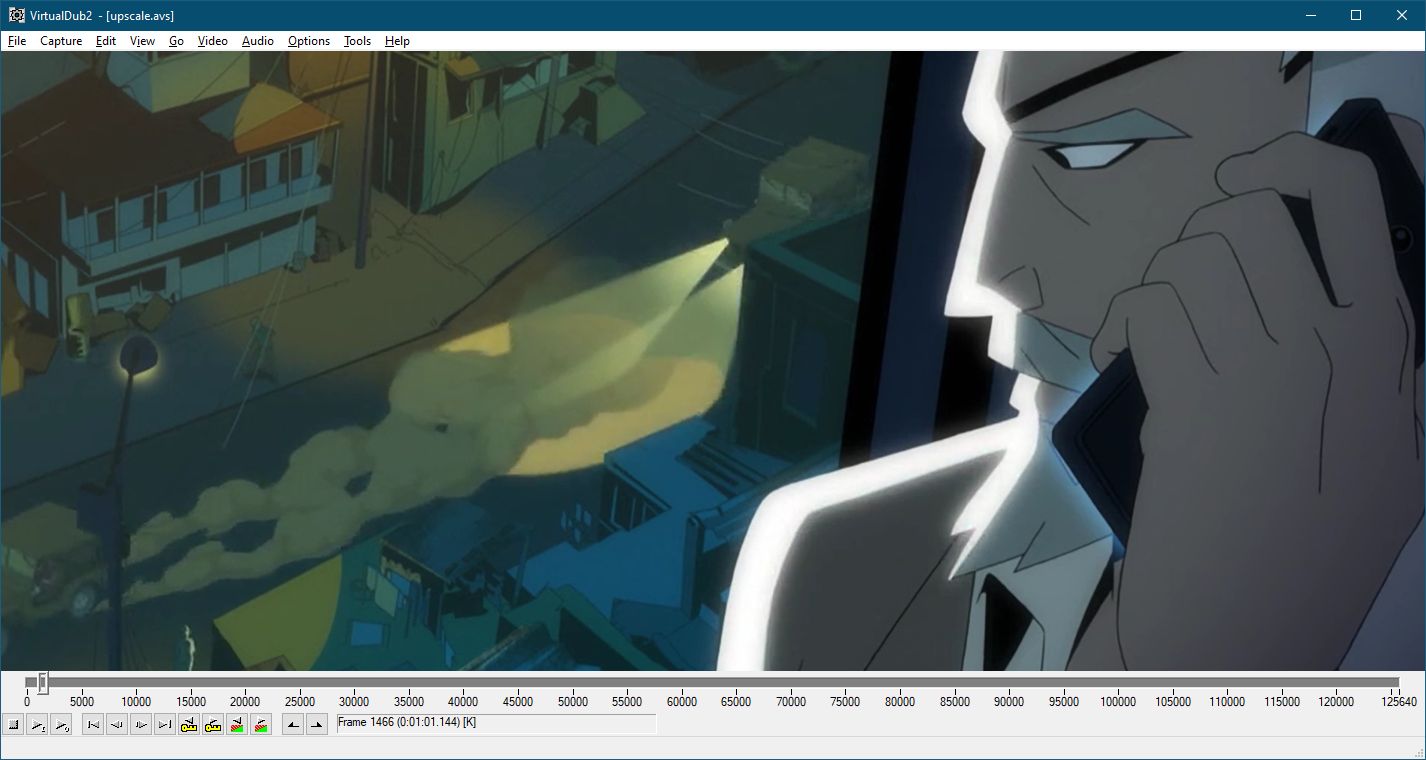Click the VirtualDub2 title bar app icon
1426x760 pixels.
[16, 15]
